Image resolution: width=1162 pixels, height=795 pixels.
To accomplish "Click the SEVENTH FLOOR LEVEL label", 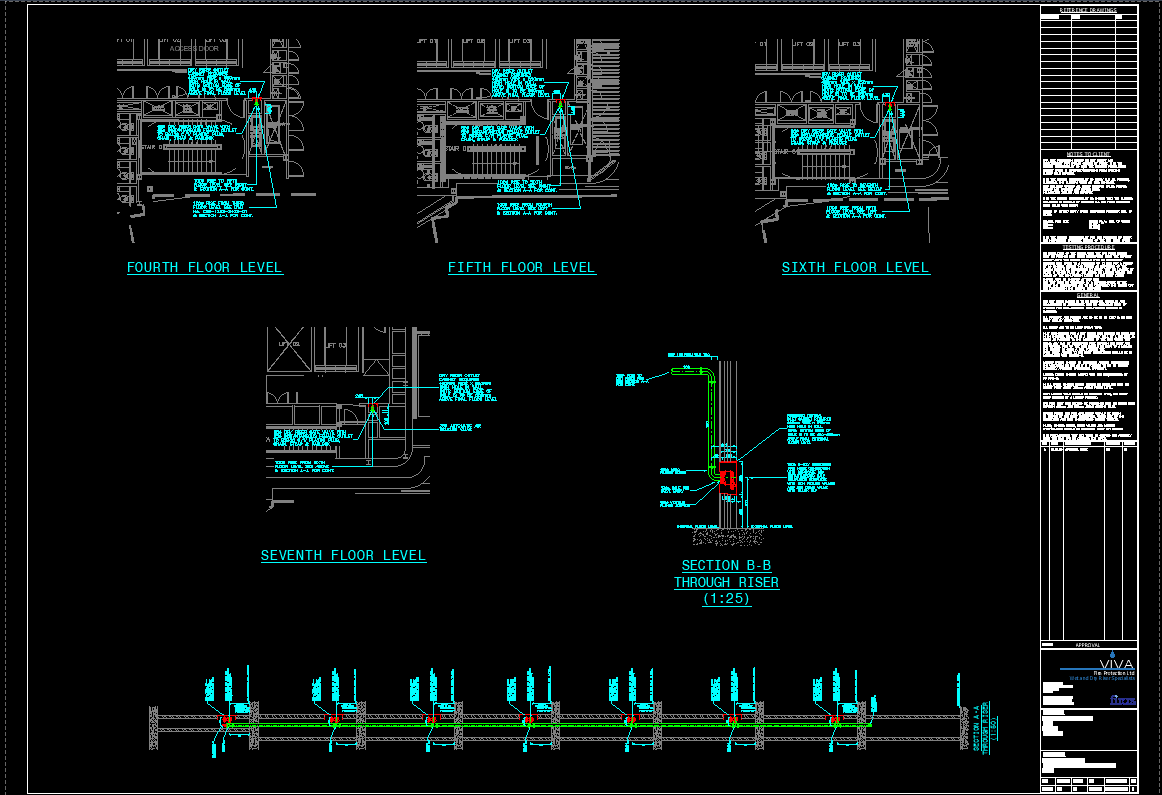I will pyautogui.click(x=344, y=555).
